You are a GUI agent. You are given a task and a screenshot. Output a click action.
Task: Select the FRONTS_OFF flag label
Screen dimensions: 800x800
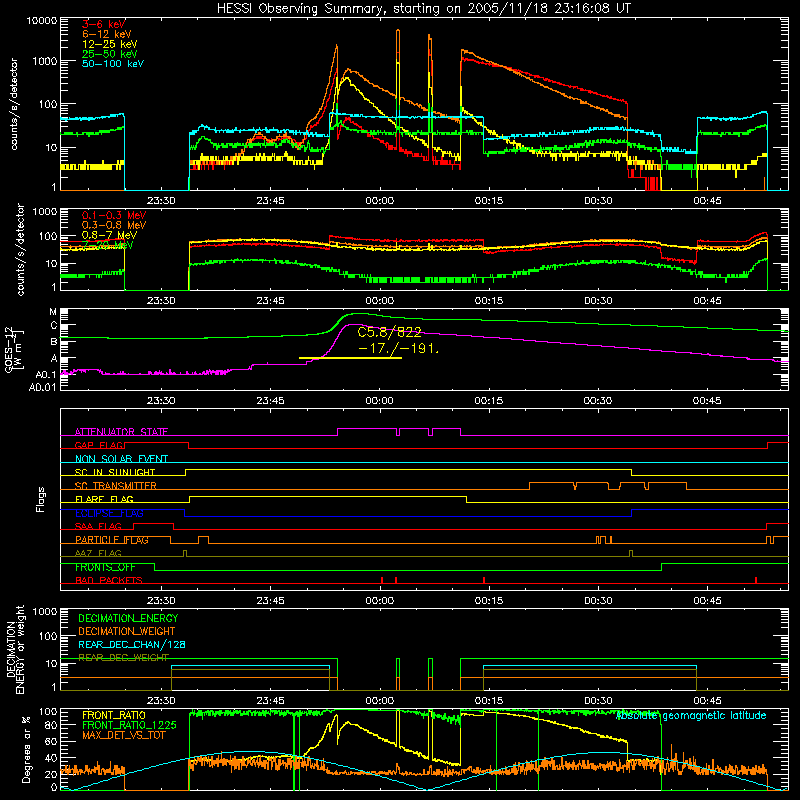coord(105,567)
